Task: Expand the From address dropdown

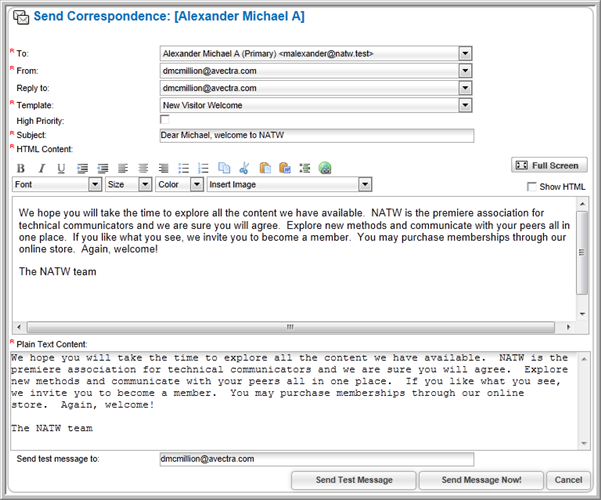Action: [465, 71]
